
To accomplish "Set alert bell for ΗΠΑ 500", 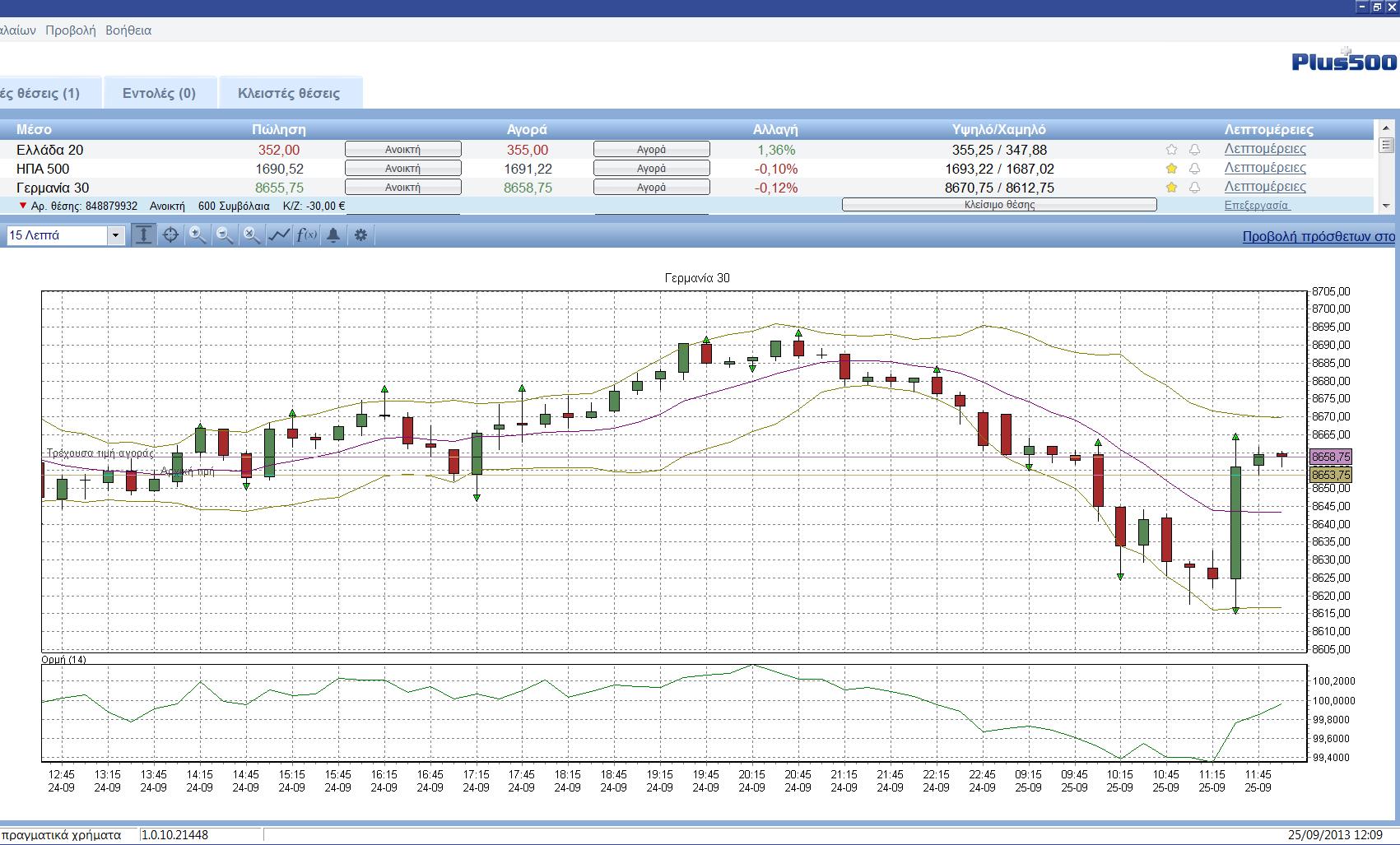I will 1194,169.
